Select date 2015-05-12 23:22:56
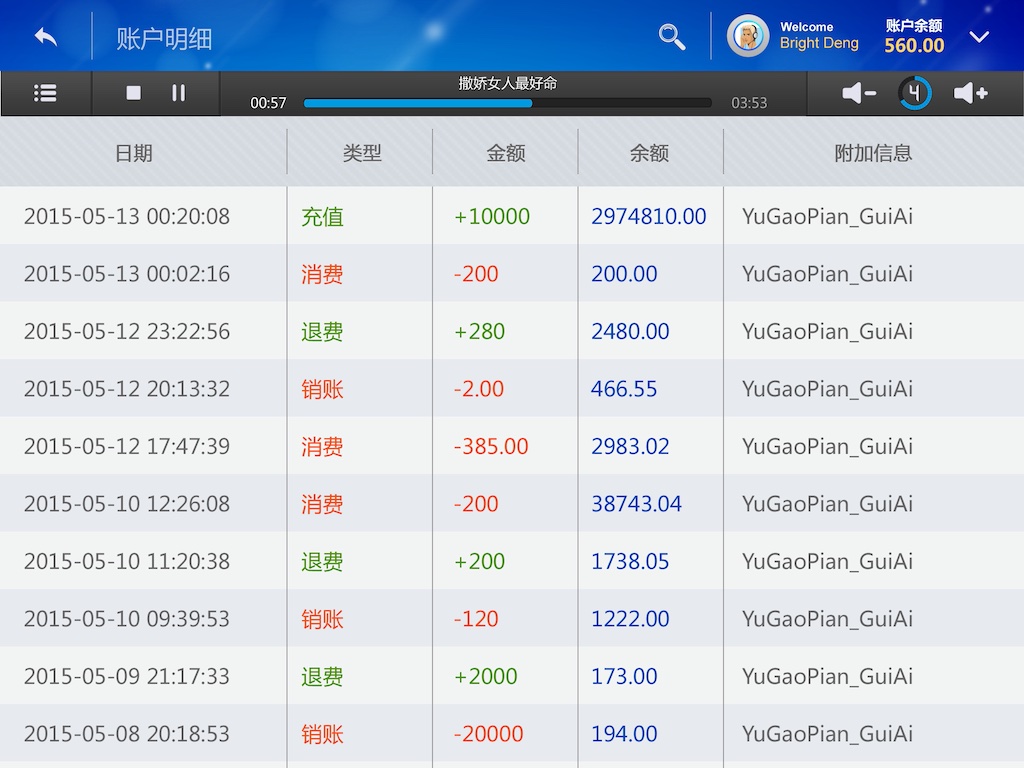Viewport: 1024px width, 768px height. pyautogui.click(x=127, y=331)
